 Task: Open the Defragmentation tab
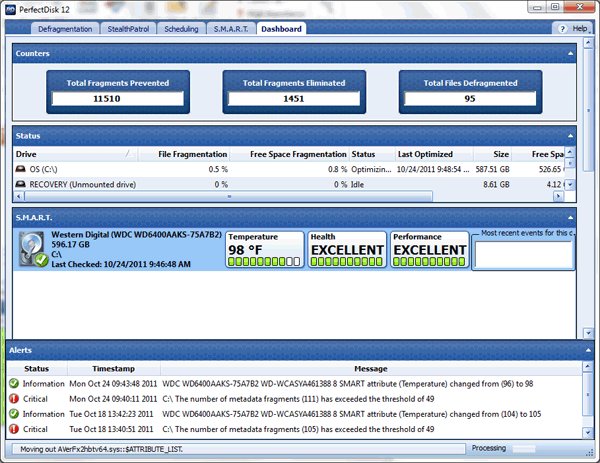pyautogui.click(x=65, y=29)
